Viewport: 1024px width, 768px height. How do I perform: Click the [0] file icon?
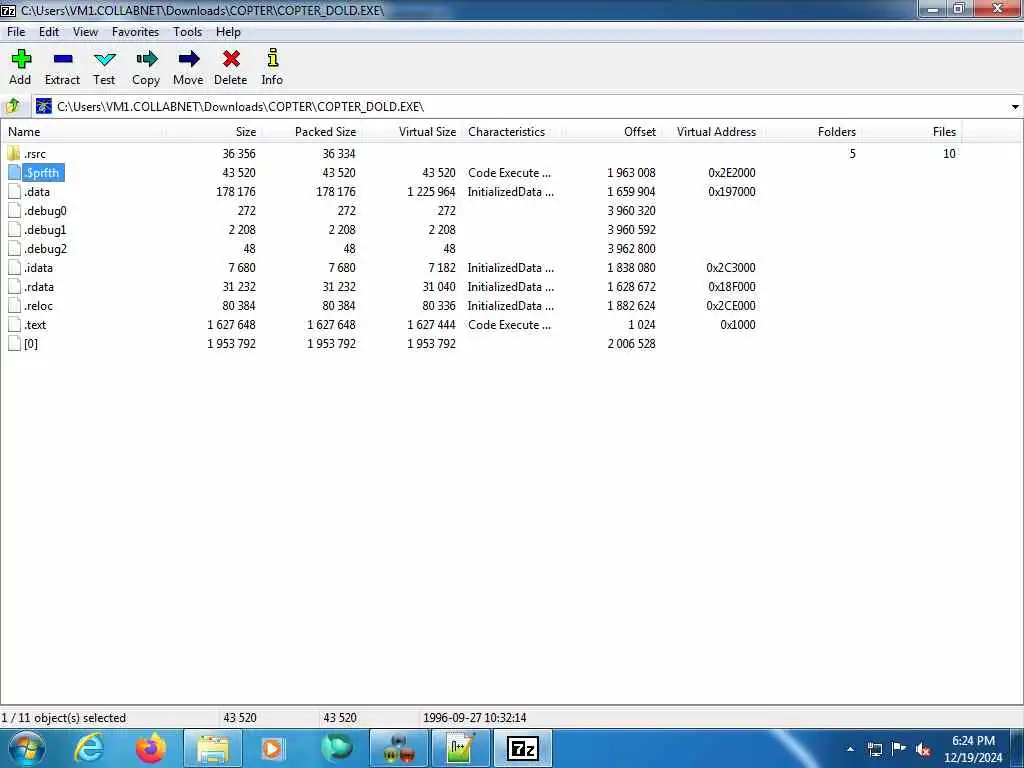(14, 344)
